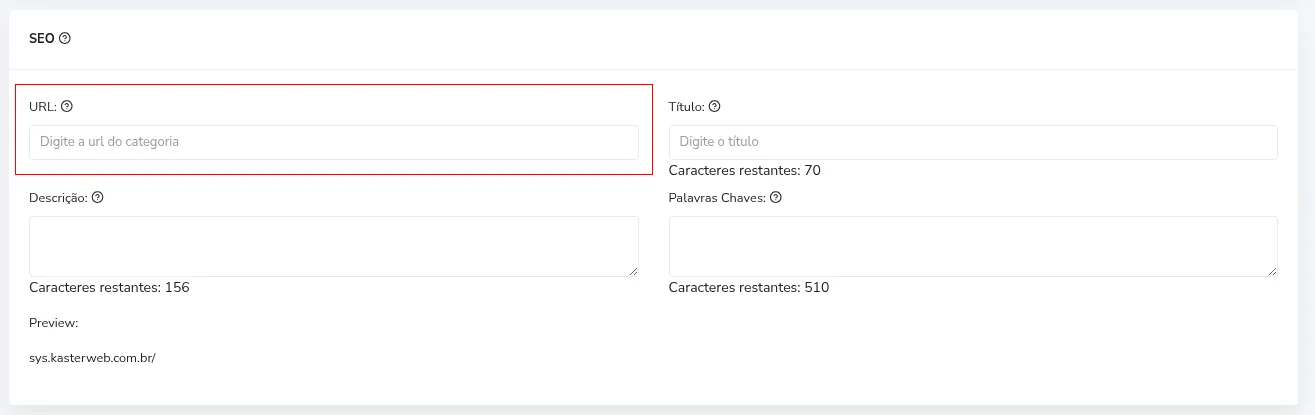Click into the 'Digite o título' input
The image size is (1315, 415).
pyautogui.click(x=973, y=142)
